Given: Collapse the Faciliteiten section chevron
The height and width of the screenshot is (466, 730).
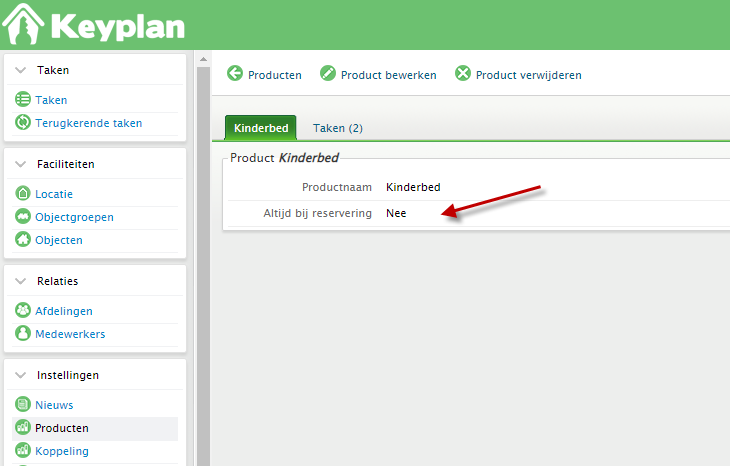Looking at the screenshot, I should pos(20,164).
